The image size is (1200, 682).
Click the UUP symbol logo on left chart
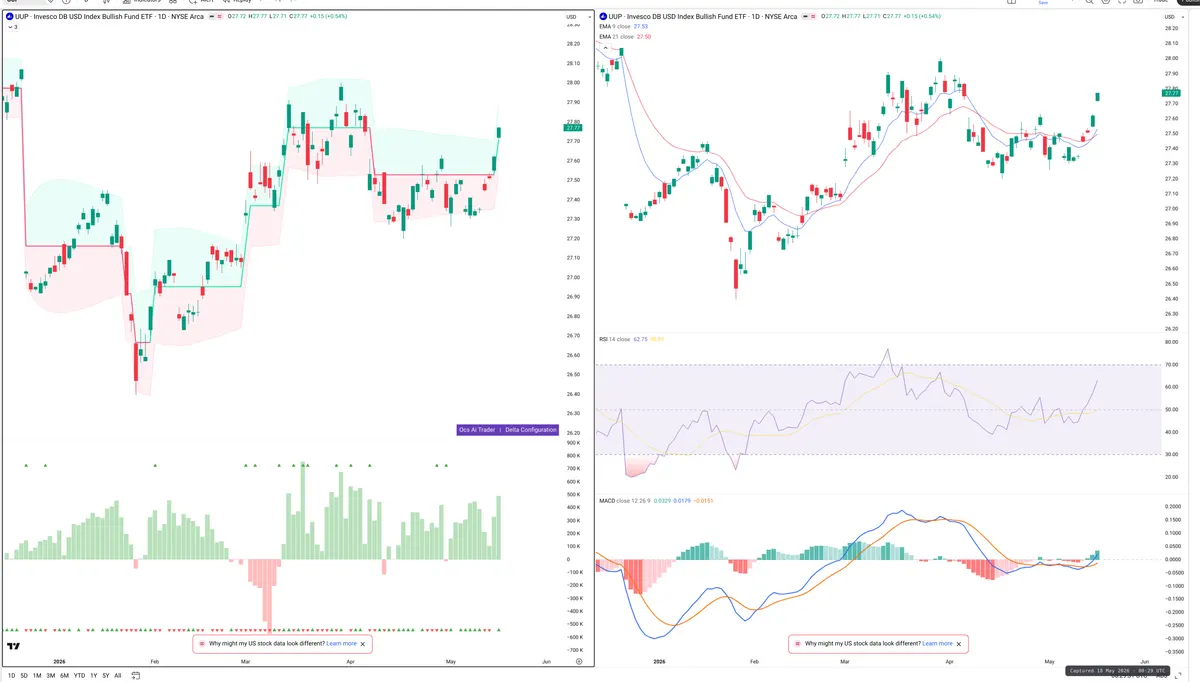coord(9,17)
